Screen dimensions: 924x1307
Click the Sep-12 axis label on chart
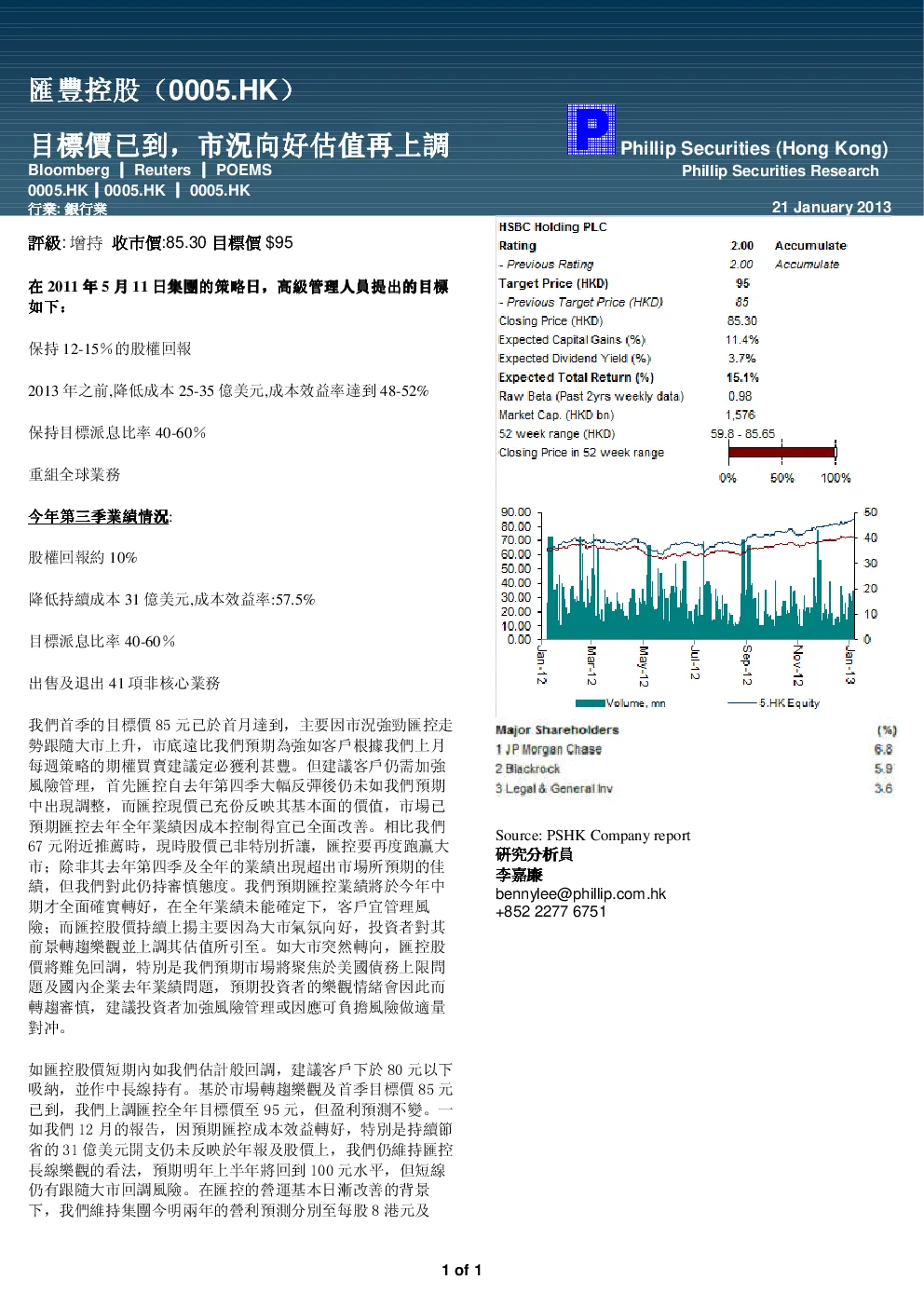coord(746,665)
